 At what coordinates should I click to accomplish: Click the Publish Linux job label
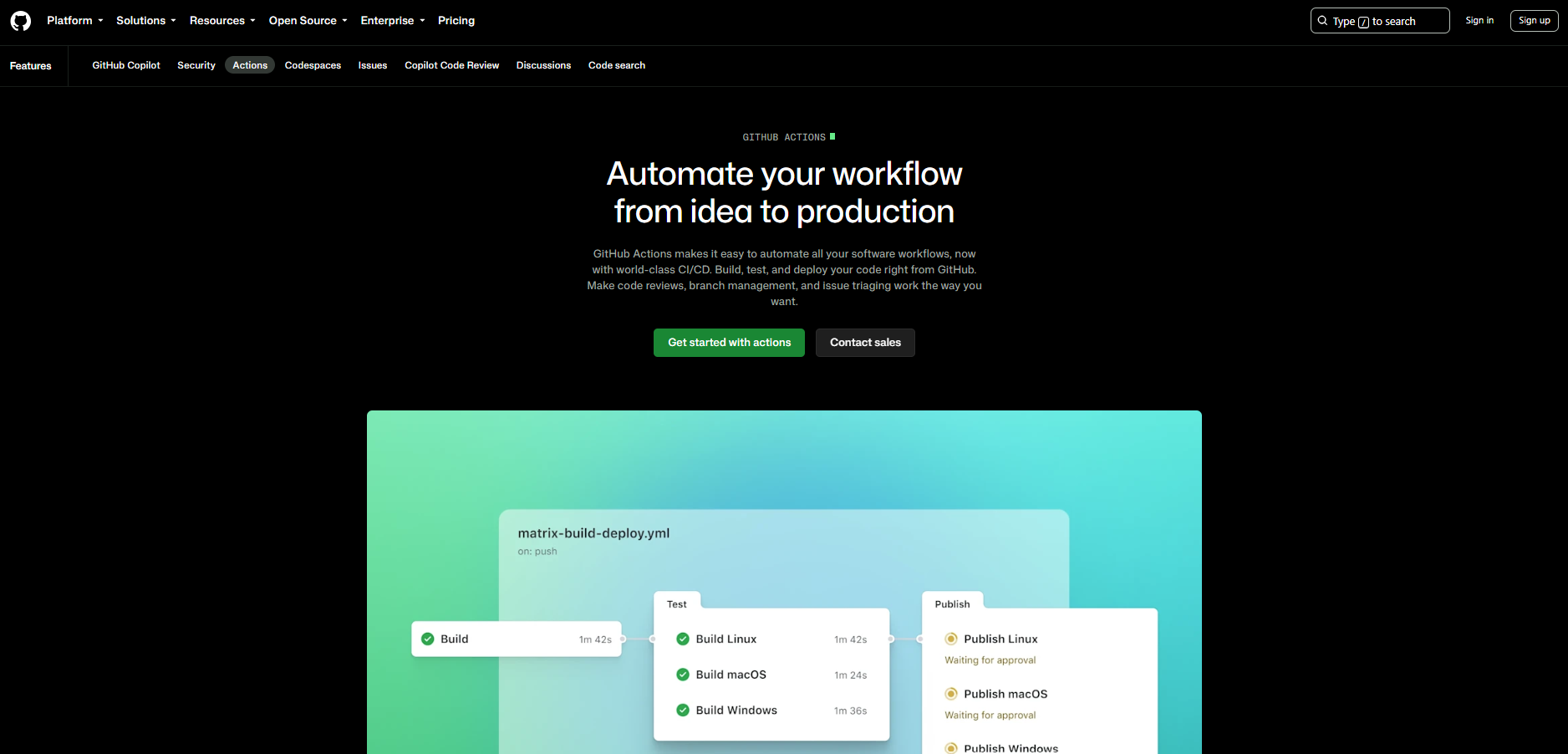(1000, 639)
